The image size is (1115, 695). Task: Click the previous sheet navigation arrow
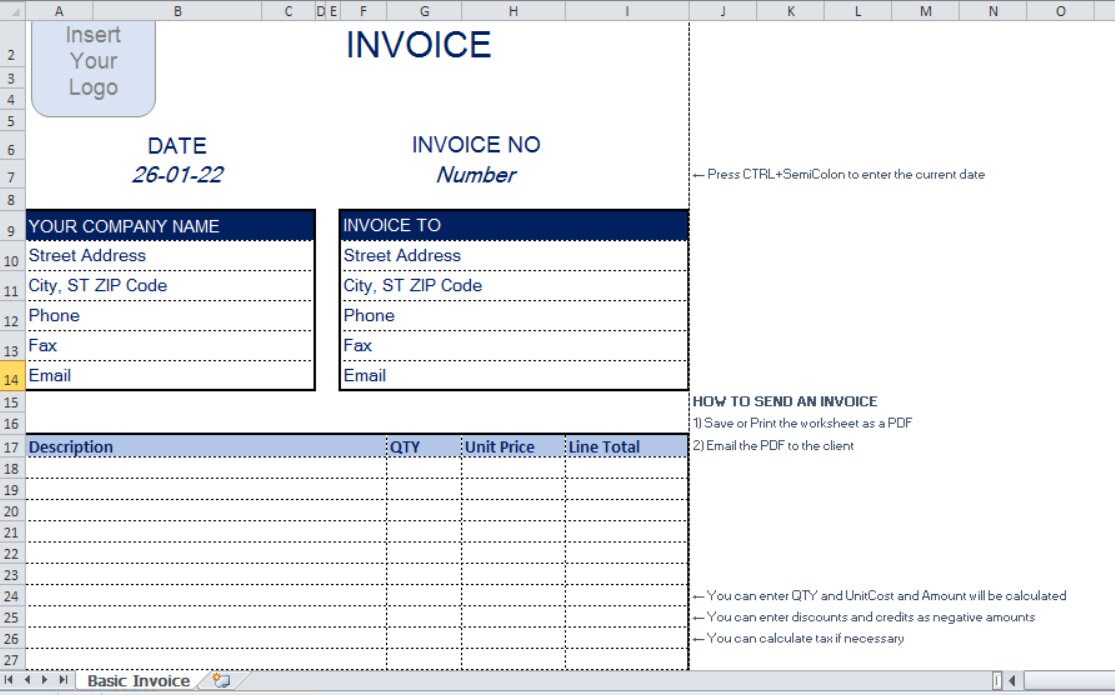pyautogui.click(x=27, y=680)
